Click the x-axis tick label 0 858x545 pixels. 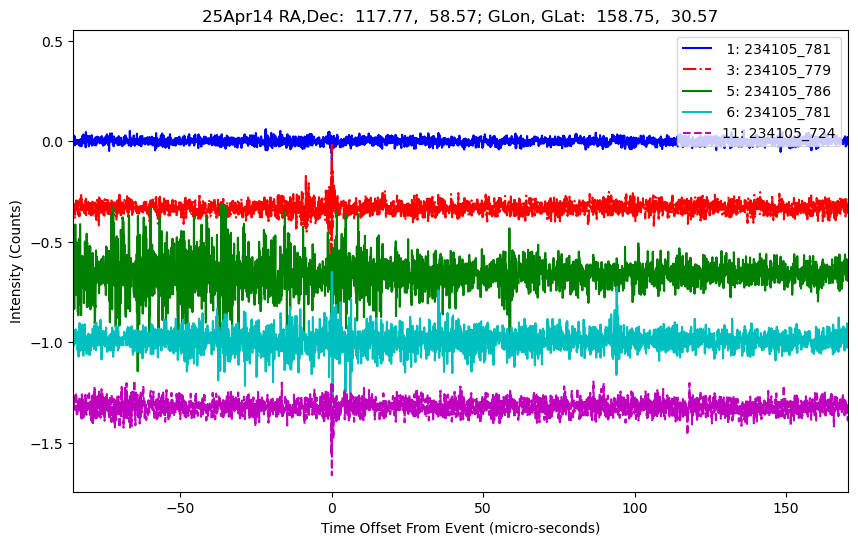click(x=332, y=508)
